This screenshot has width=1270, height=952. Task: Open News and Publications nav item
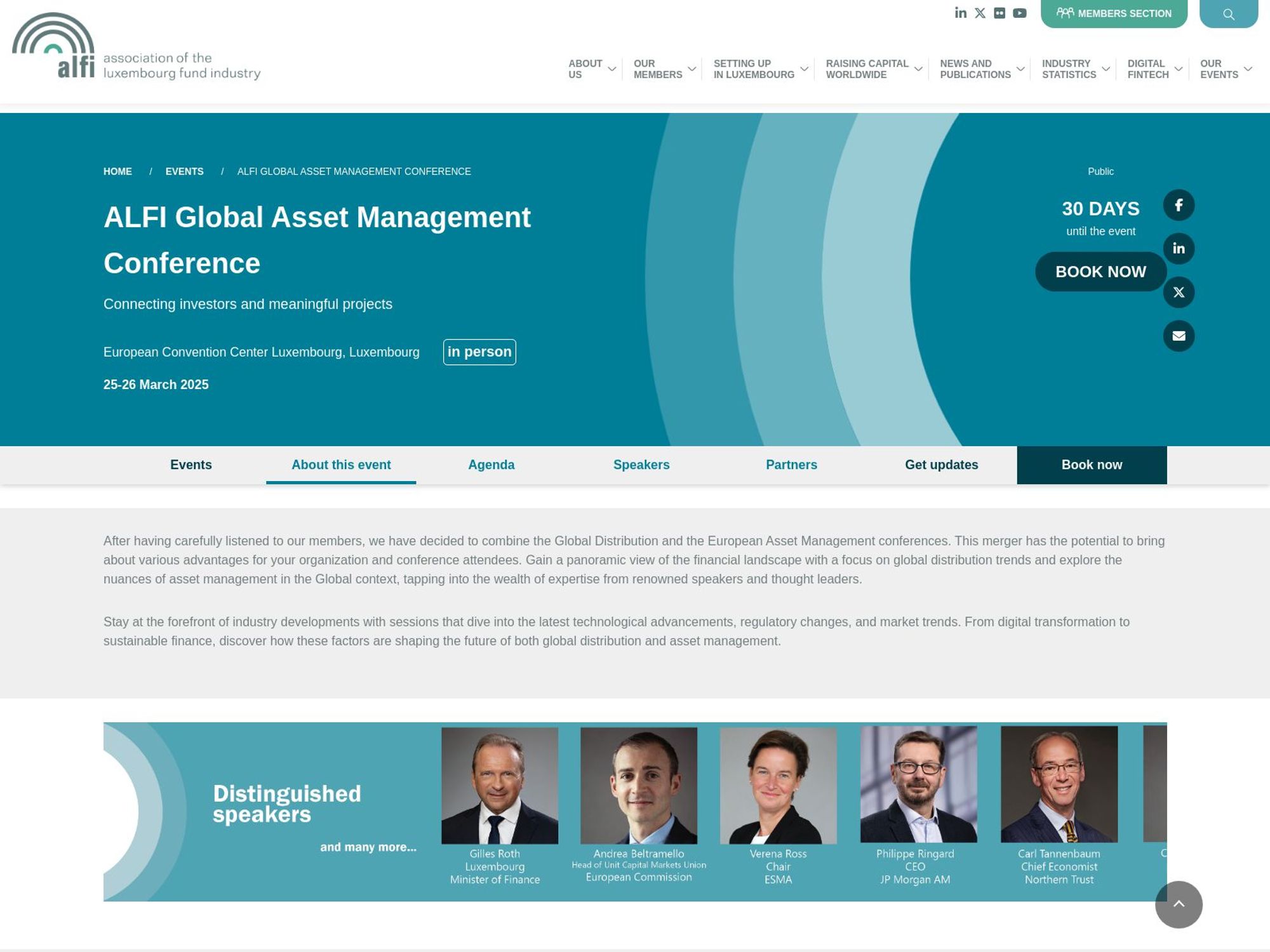click(975, 69)
